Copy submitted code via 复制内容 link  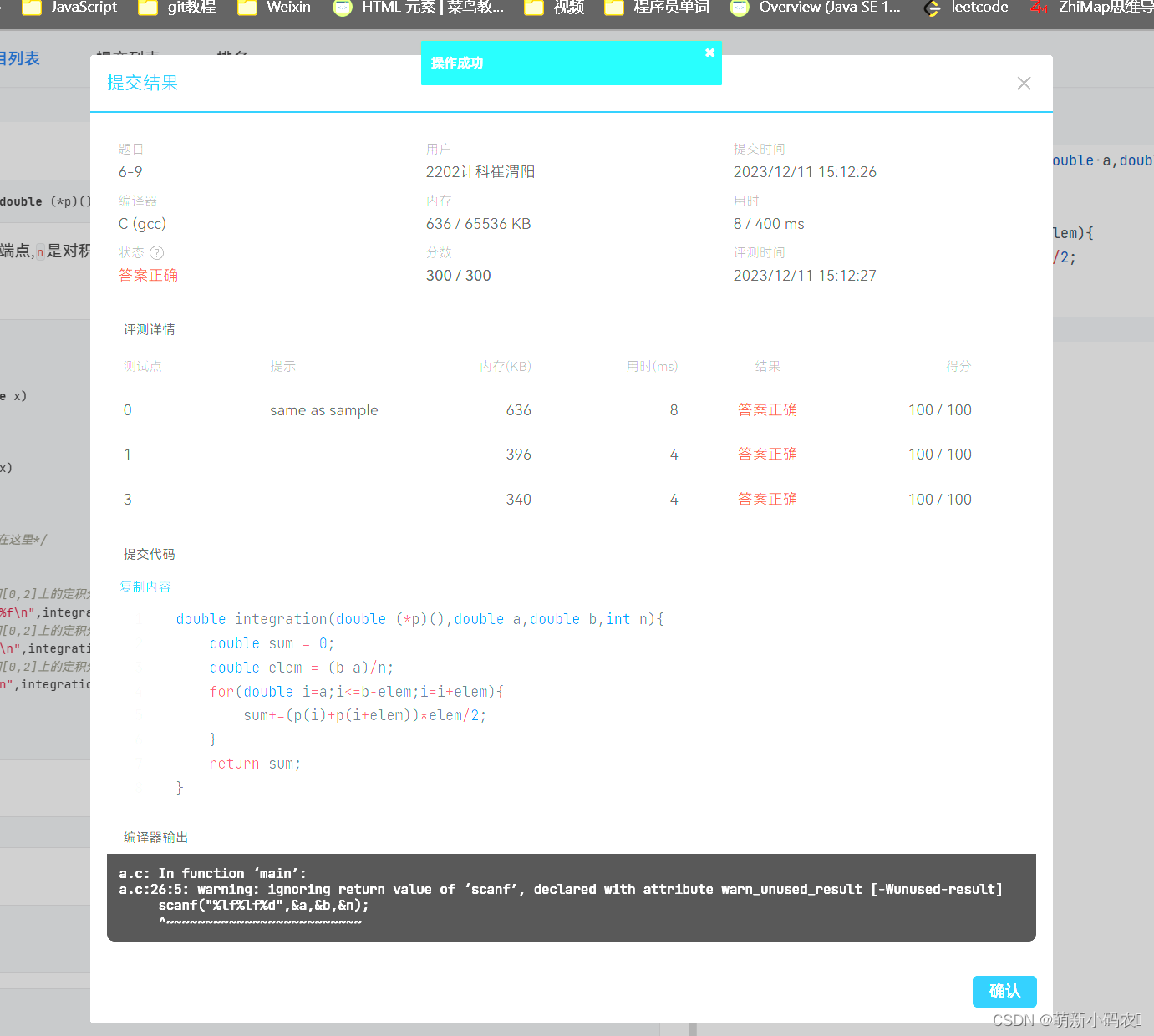[x=145, y=587]
